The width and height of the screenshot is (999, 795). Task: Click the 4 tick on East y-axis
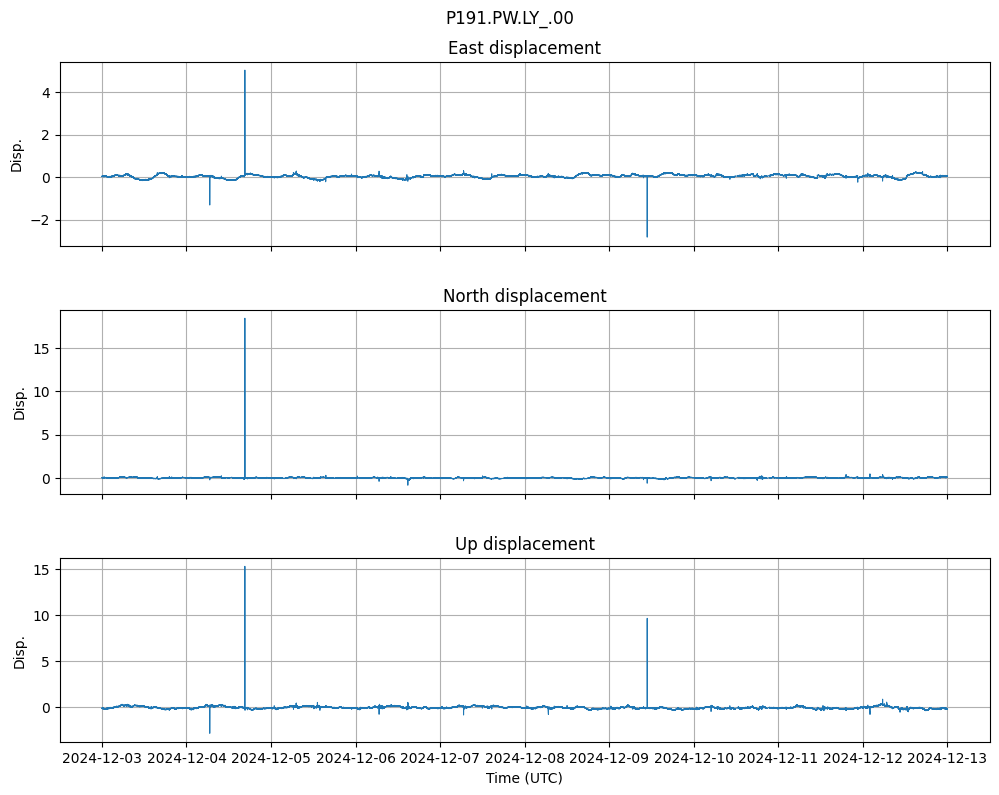[46, 92]
